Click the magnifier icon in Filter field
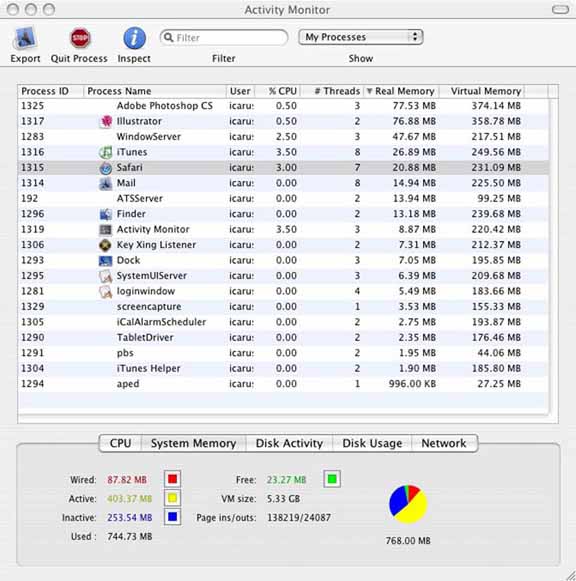 (169, 37)
